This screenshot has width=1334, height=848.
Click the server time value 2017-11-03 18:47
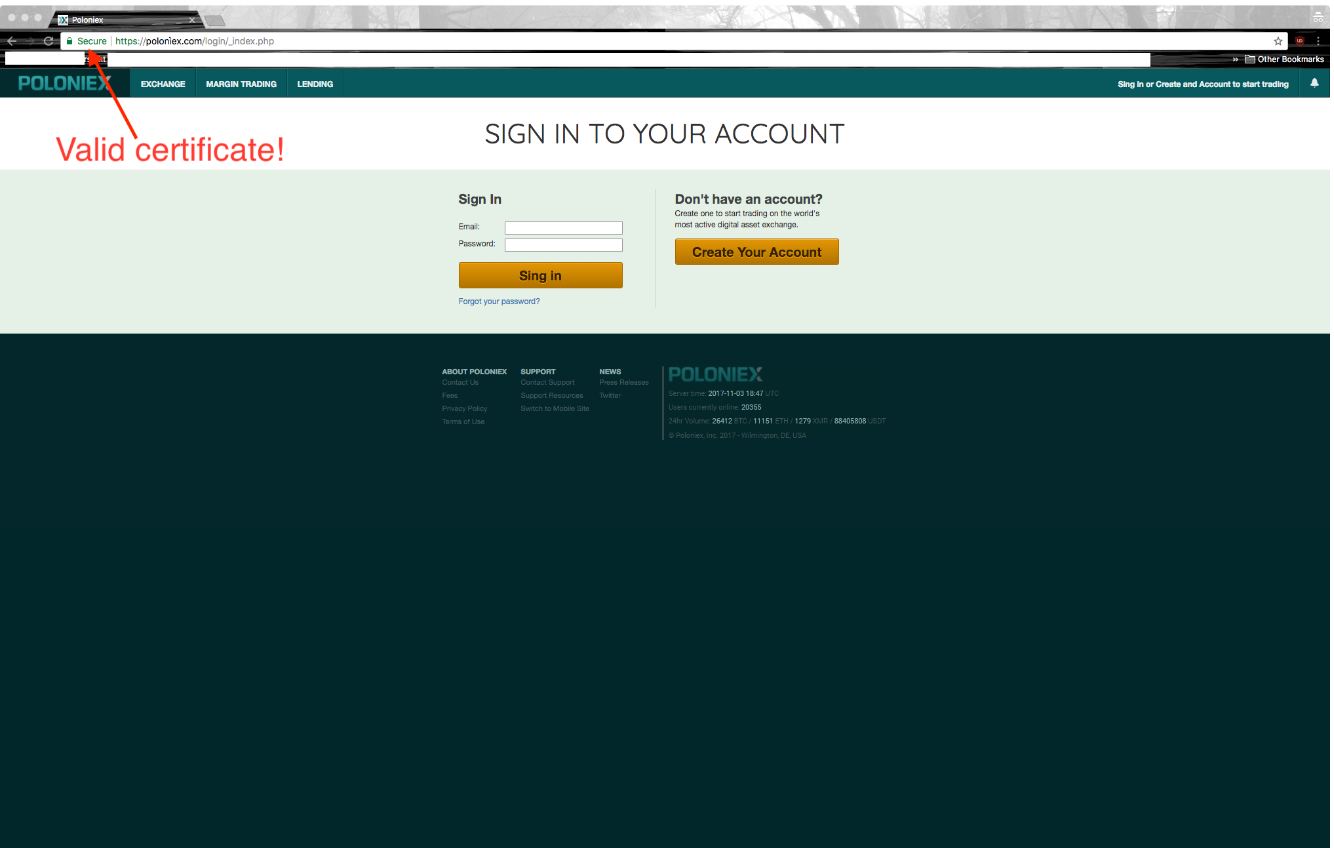coord(736,394)
